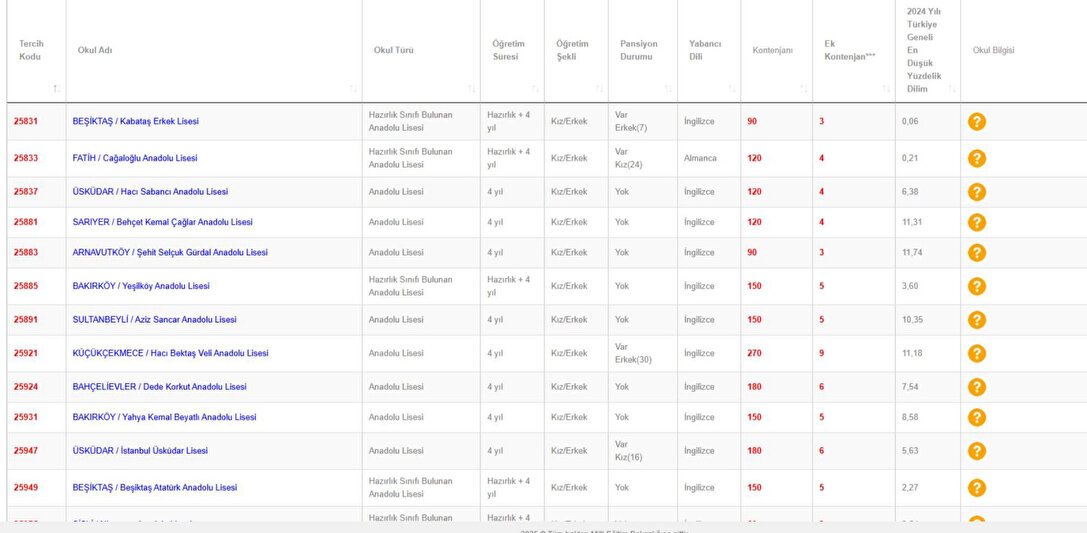Select preference code 25891

pos(26,320)
